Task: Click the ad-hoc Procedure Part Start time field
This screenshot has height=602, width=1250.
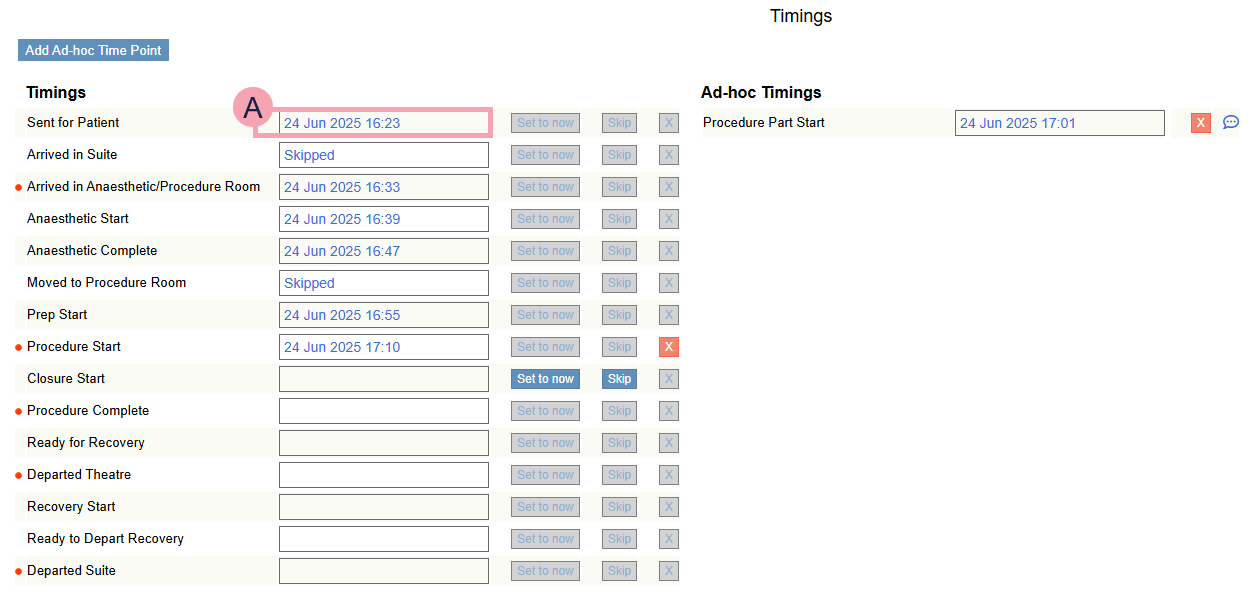Action: [1059, 123]
